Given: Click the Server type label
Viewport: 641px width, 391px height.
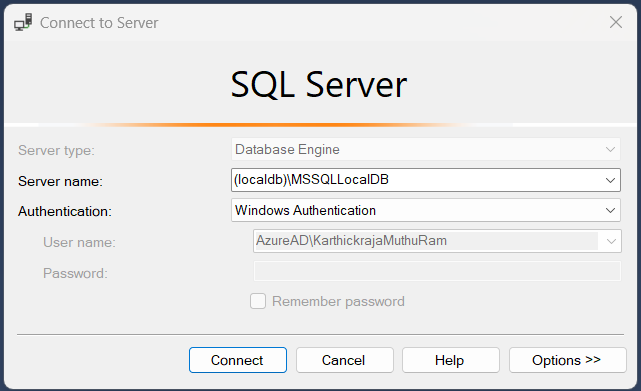Looking at the screenshot, I should pyautogui.click(x=56, y=150).
